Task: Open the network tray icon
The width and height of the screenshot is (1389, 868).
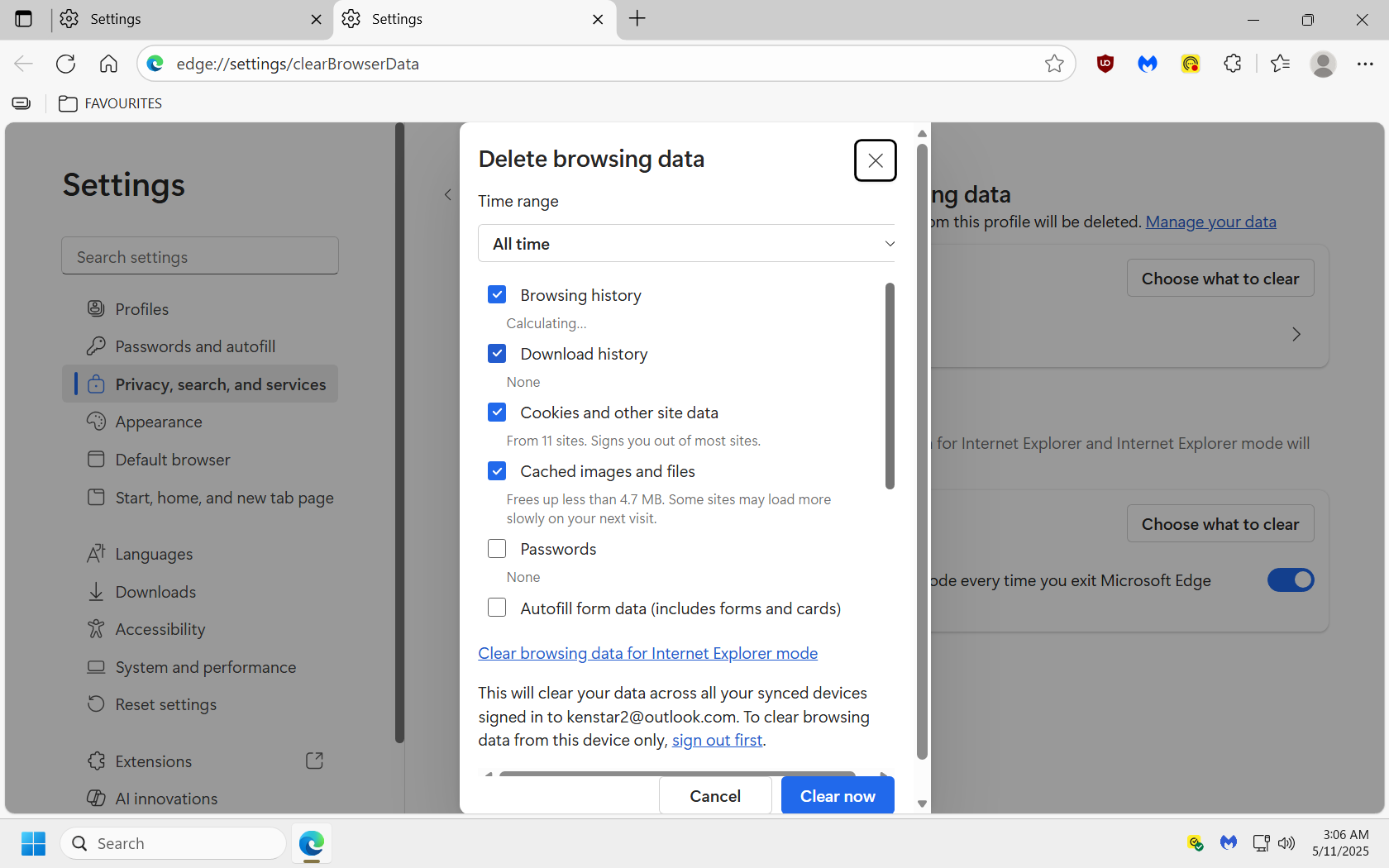Action: click(x=1261, y=843)
